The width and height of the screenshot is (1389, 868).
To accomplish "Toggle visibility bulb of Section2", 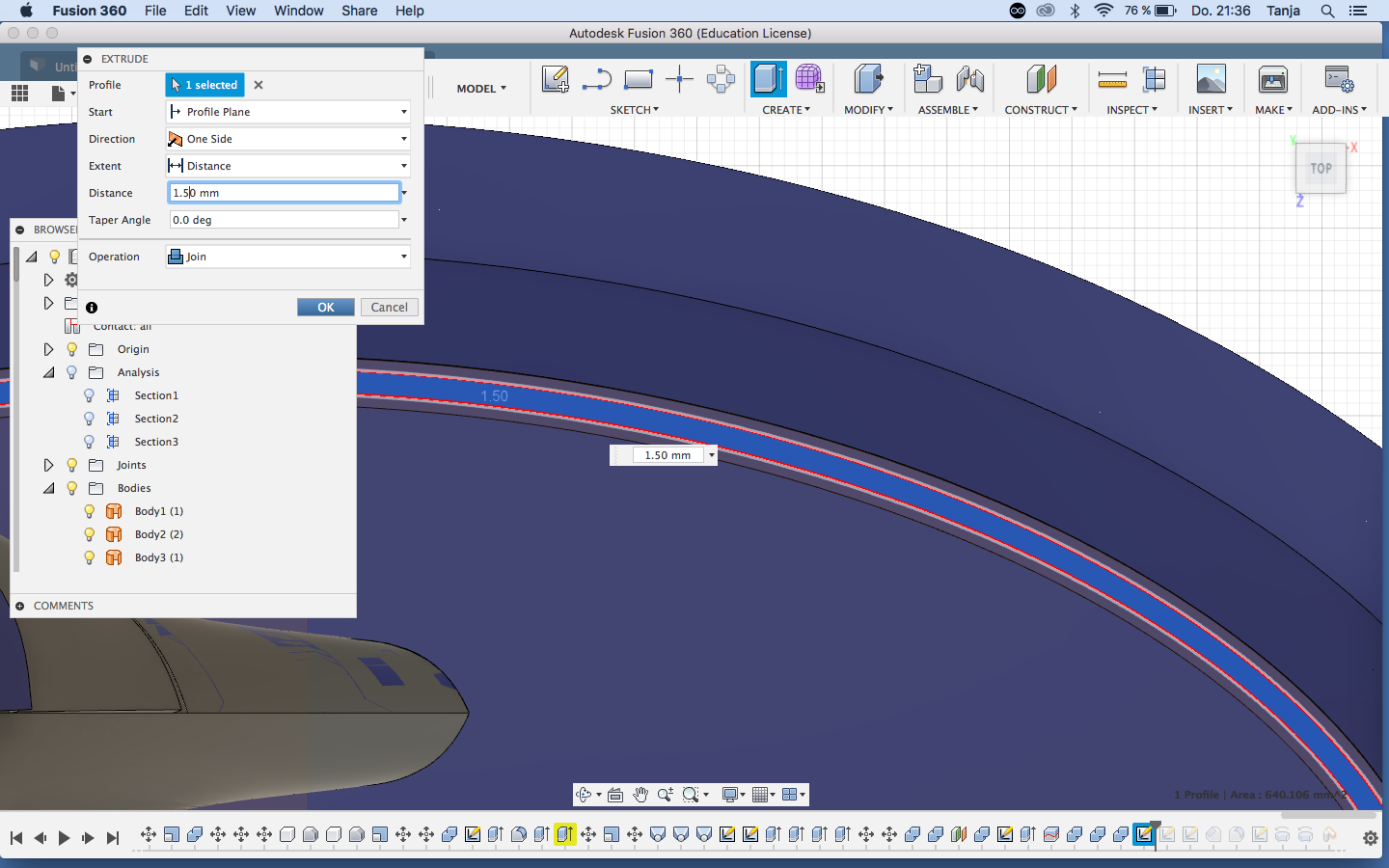I will [x=89, y=419].
